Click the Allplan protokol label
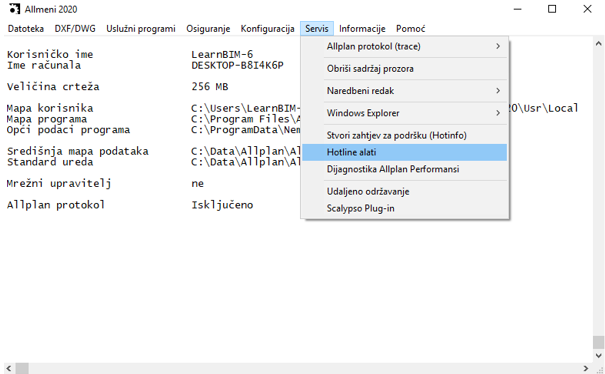605x374 pixels. (x=56, y=205)
